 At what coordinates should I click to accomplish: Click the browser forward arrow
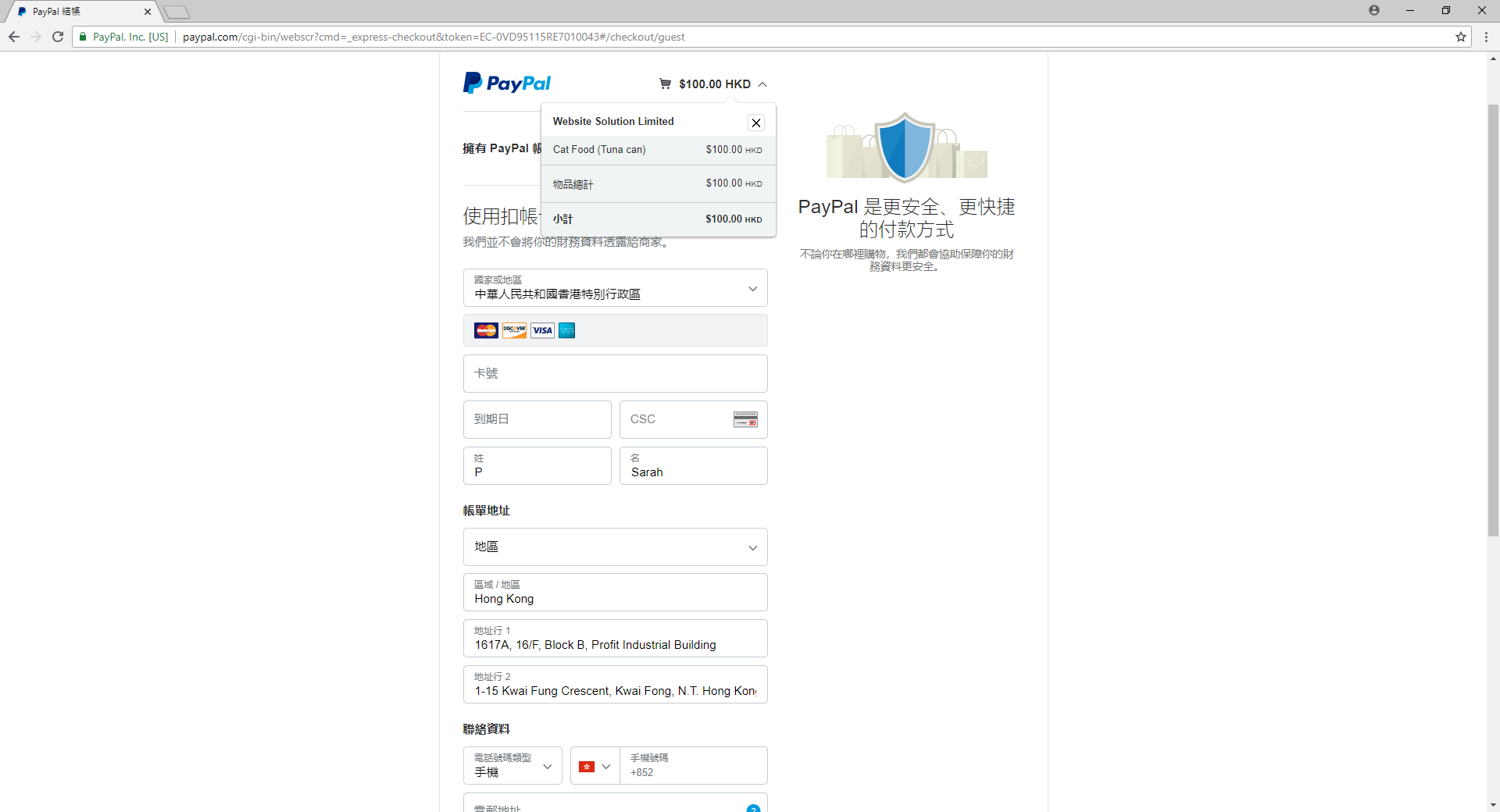(x=36, y=37)
